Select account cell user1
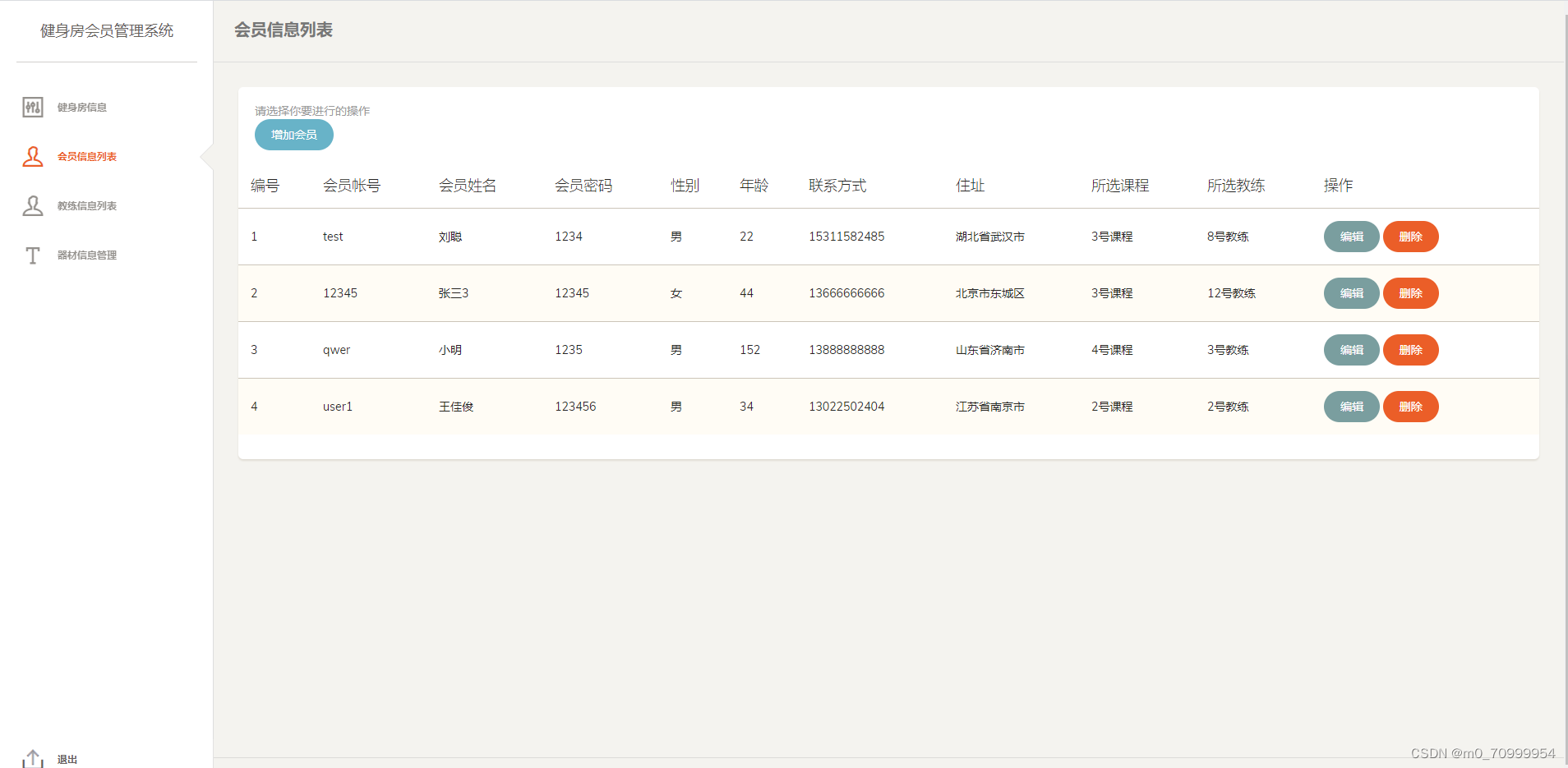This screenshot has height=768, width=1568. [x=338, y=407]
